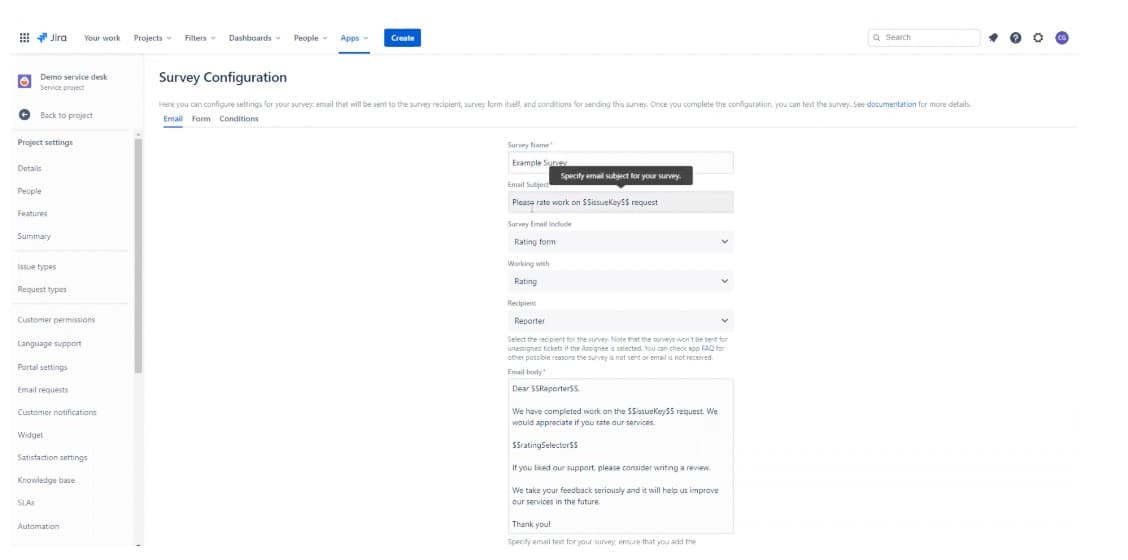Expand the Projects menu
The image size is (1128, 560).
coord(153,38)
